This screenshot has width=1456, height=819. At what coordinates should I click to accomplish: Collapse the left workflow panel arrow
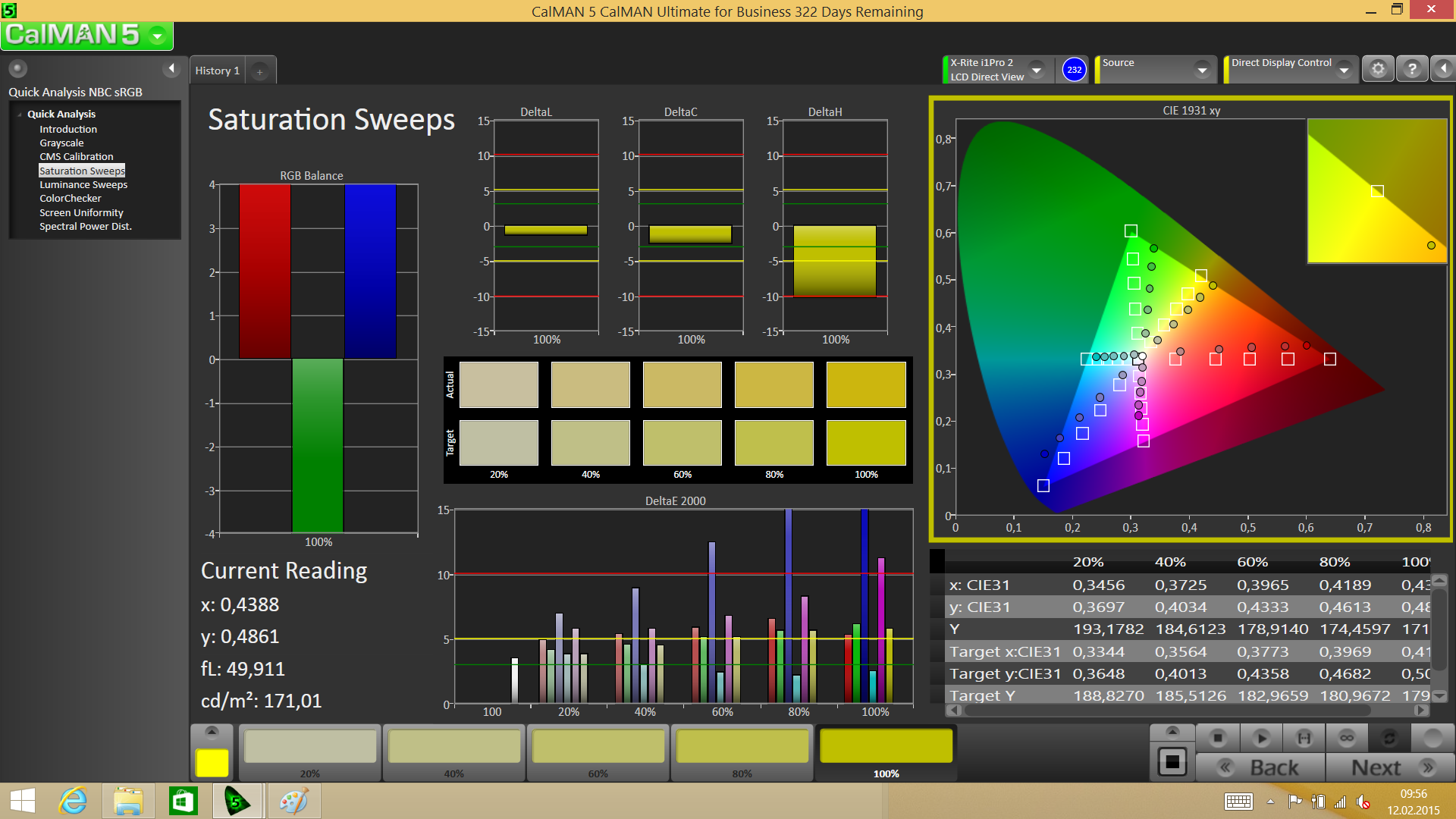[171, 69]
